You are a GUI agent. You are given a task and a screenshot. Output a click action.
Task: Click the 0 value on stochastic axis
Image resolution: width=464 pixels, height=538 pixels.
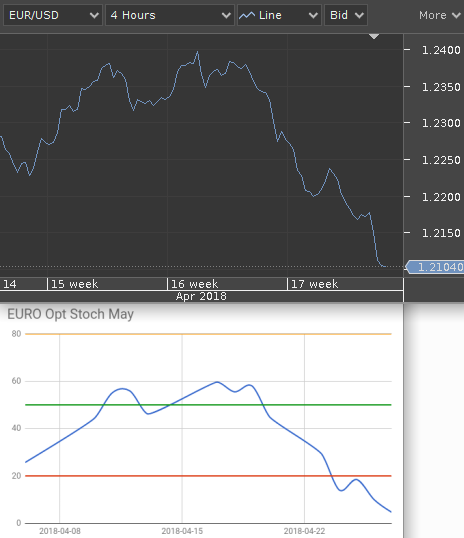(x=19, y=523)
